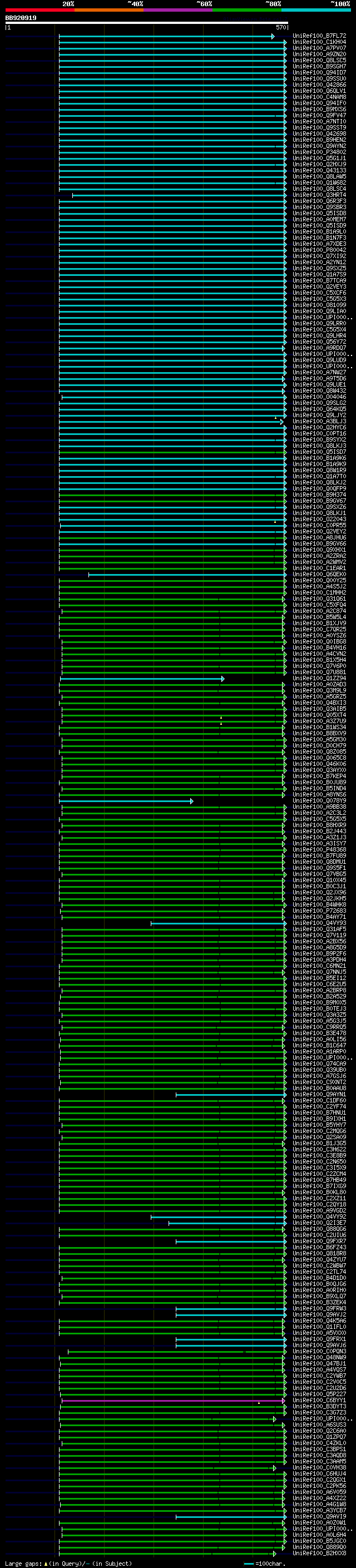Select the UniRef100_B5W5L4 label
This screenshot has width=356, height=1568.
point(319,617)
